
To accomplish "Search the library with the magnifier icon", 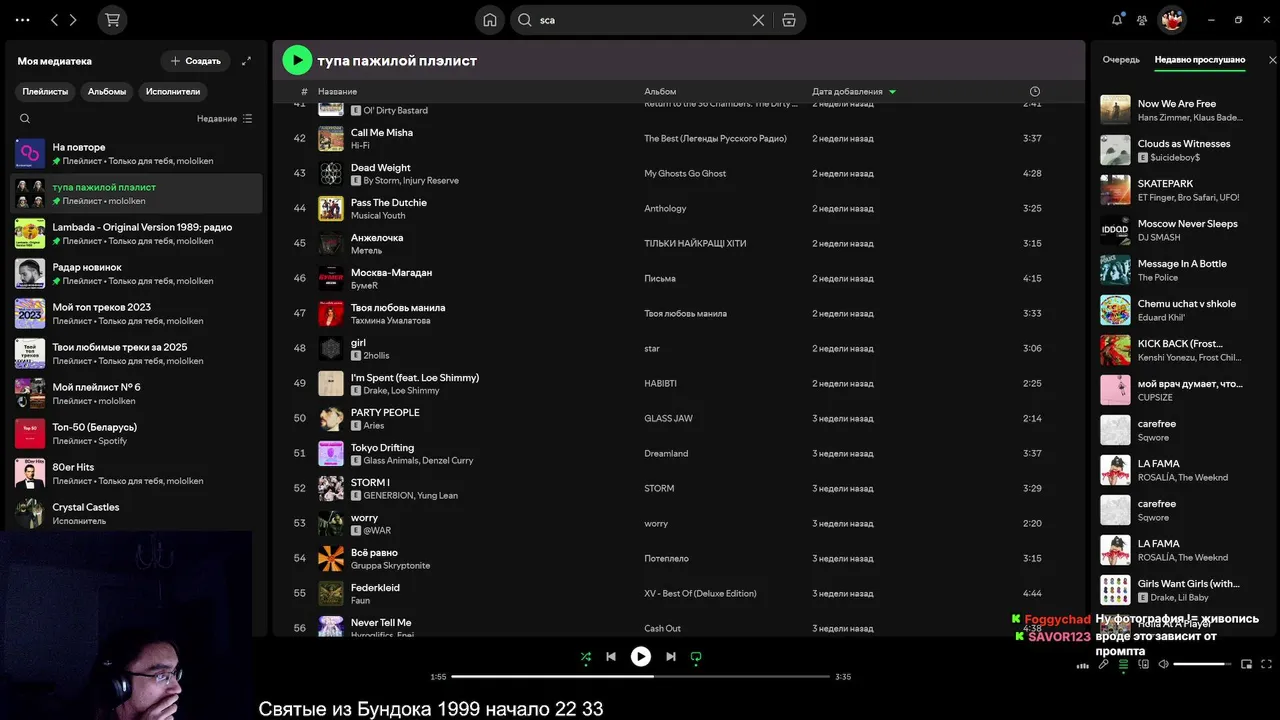I will tap(25, 118).
